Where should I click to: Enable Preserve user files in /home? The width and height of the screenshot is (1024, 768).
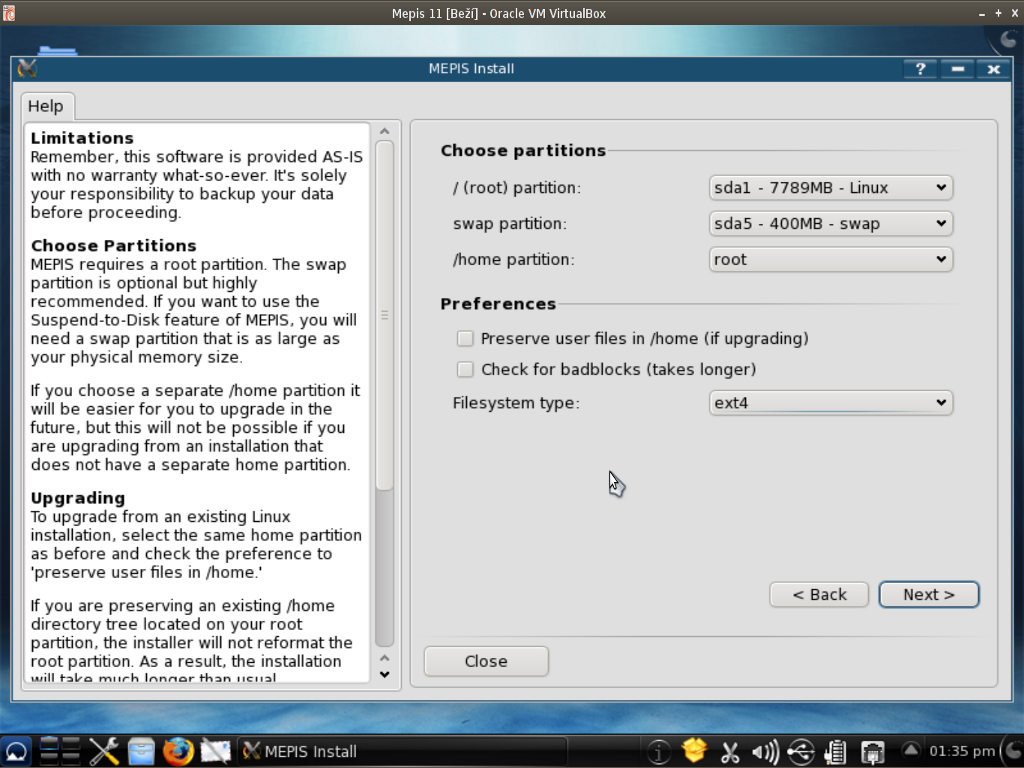coord(465,338)
